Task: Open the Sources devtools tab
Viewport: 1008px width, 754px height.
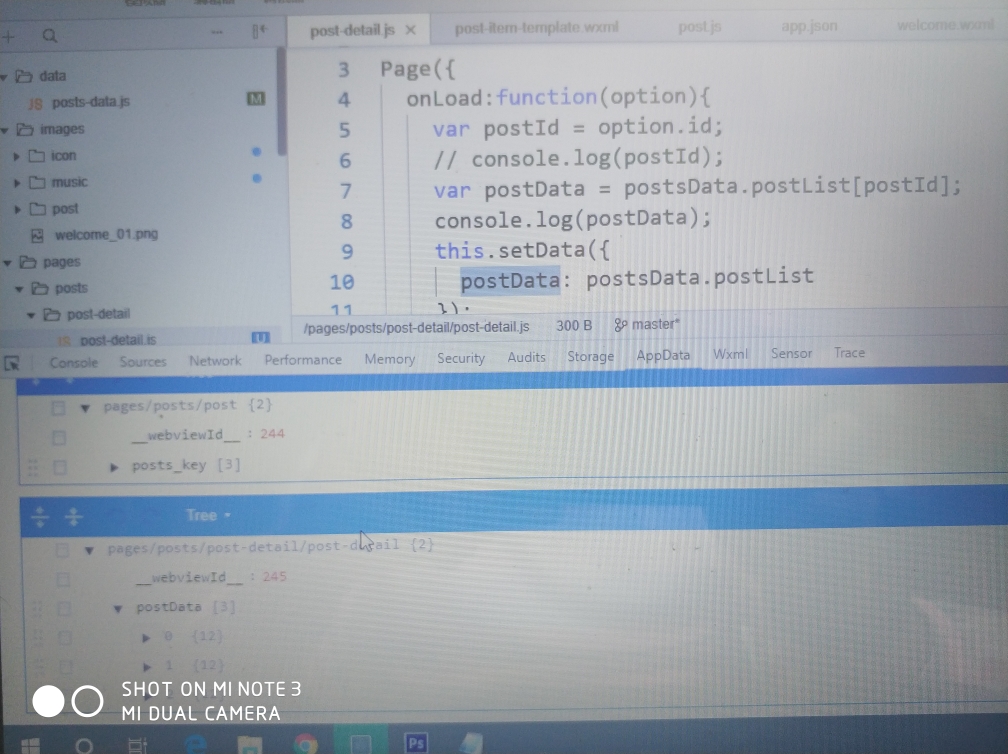Action: (x=143, y=362)
